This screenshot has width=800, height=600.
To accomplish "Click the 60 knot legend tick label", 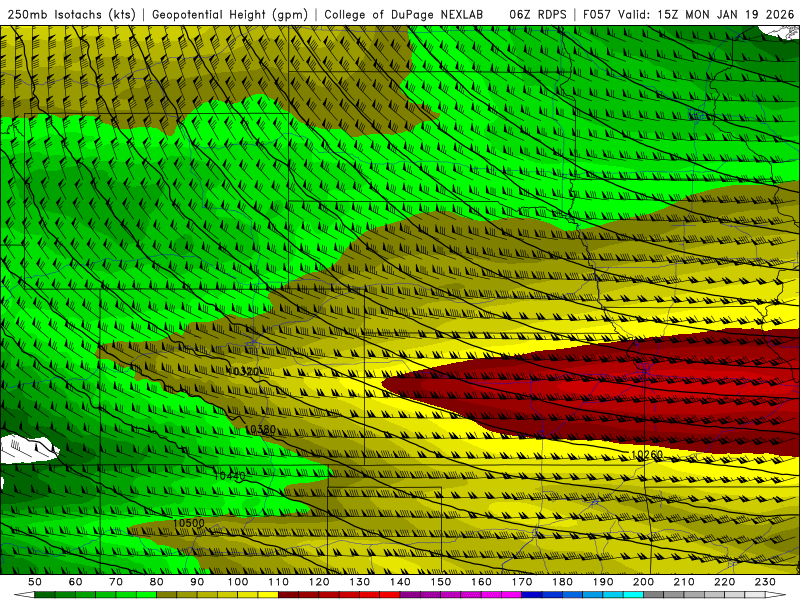I will 76,582.
